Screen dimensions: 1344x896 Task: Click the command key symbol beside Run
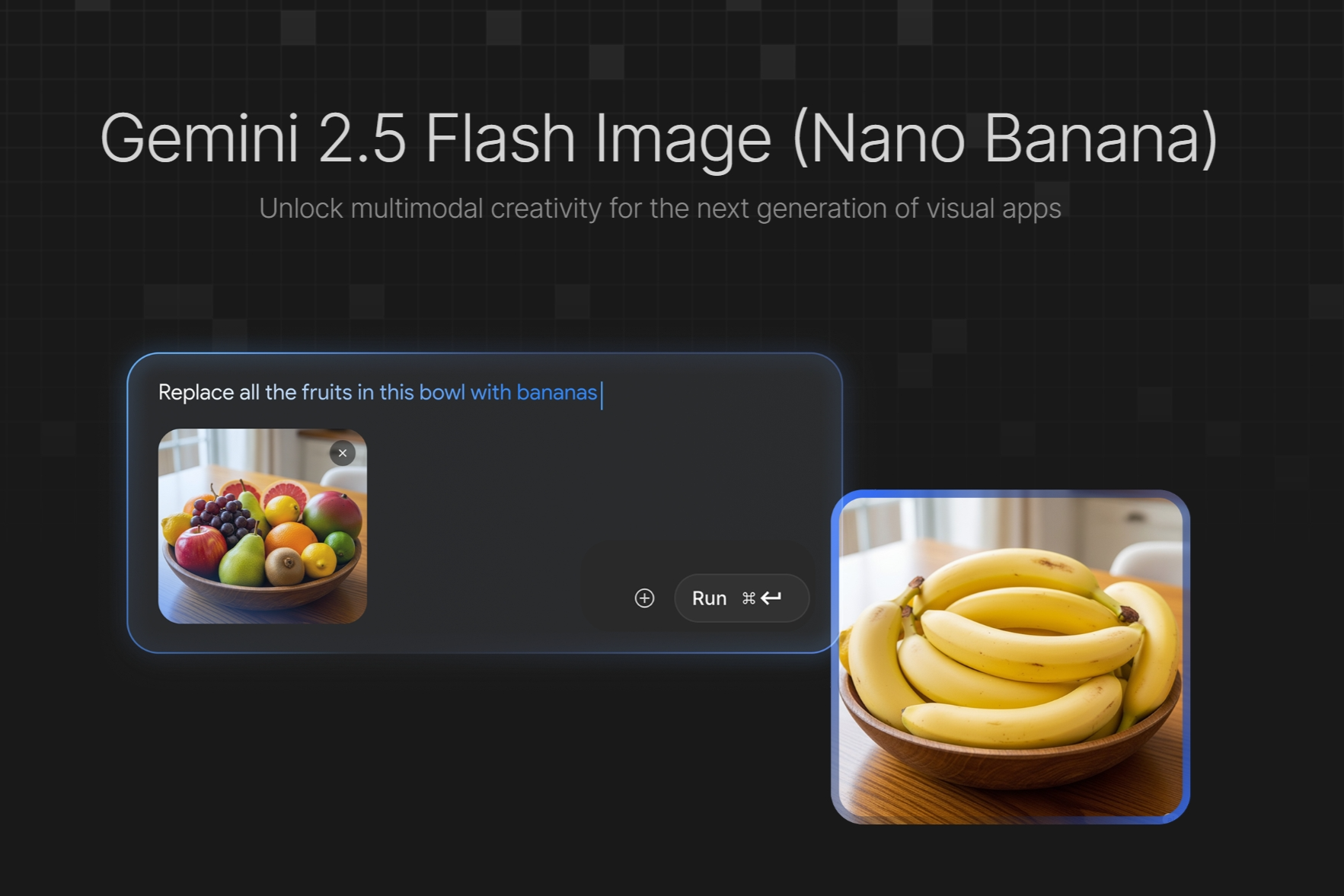tap(749, 598)
